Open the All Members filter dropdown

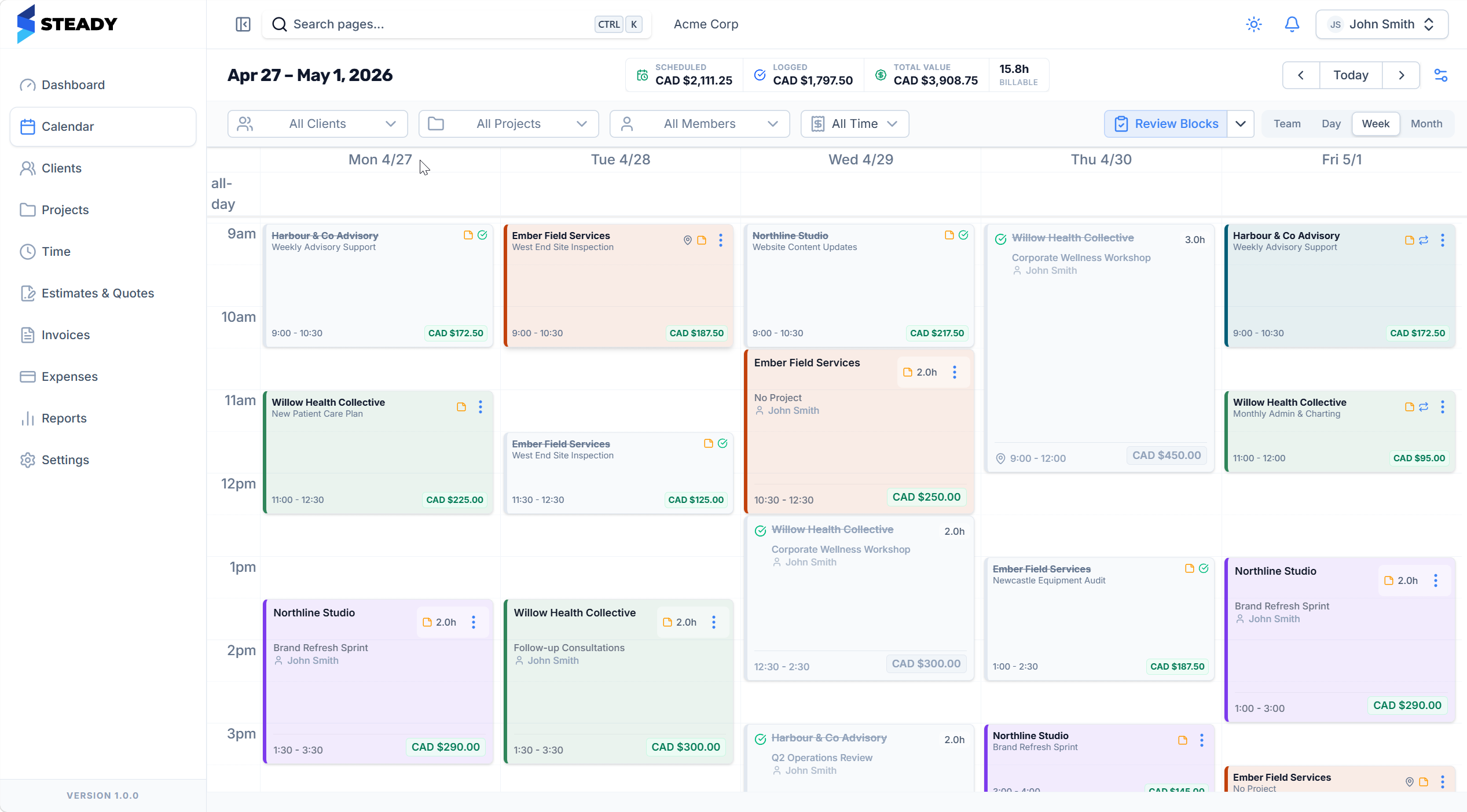tap(700, 124)
